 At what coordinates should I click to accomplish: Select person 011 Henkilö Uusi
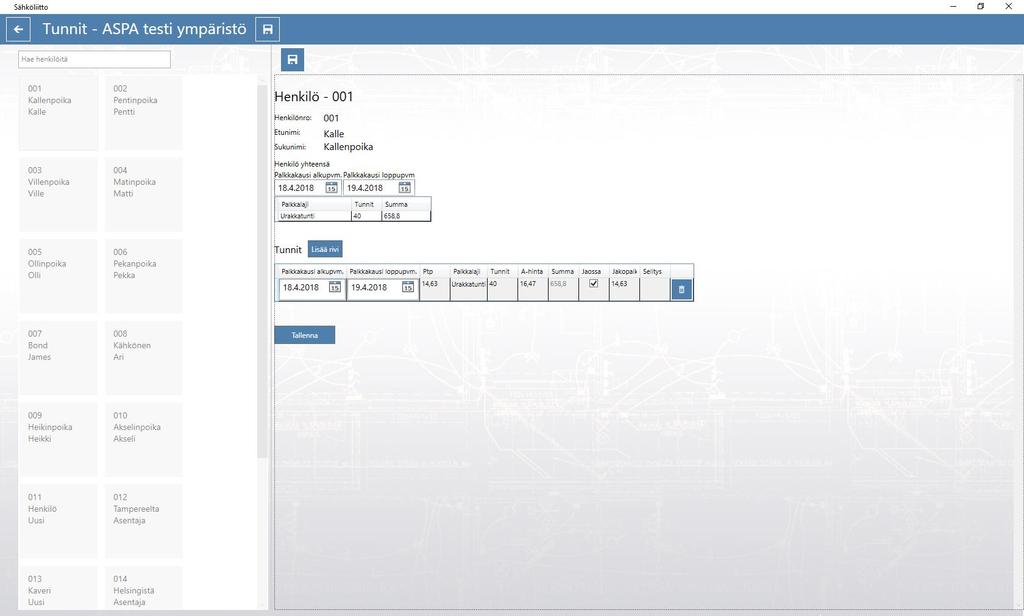58,521
